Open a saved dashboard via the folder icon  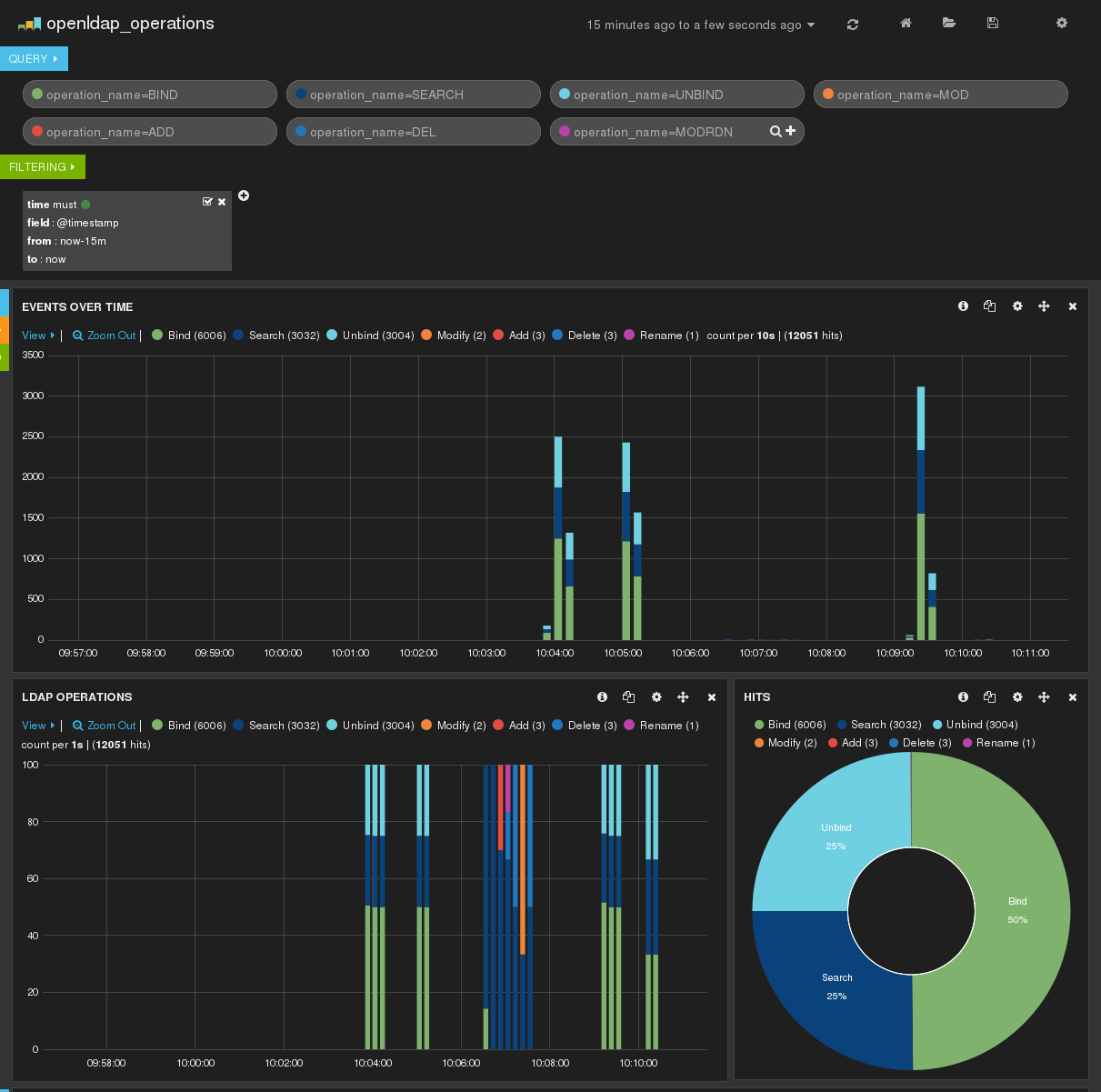[x=949, y=24]
